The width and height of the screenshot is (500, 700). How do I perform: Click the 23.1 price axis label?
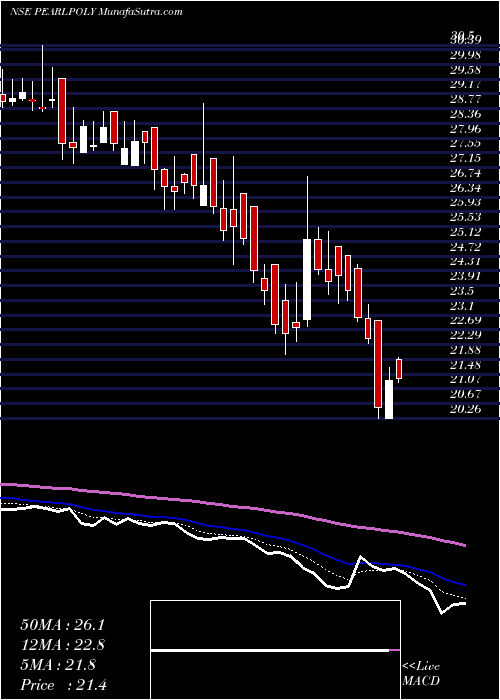[463, 305]
